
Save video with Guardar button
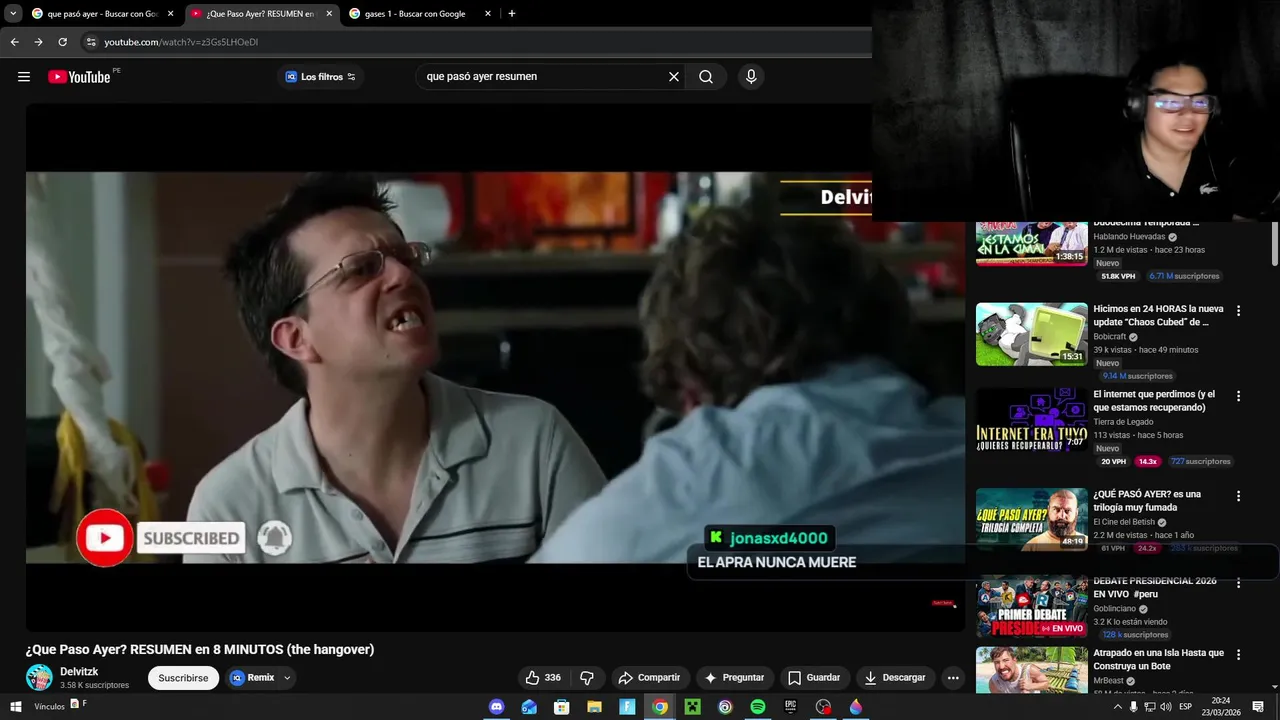click(x=813, y=677)
